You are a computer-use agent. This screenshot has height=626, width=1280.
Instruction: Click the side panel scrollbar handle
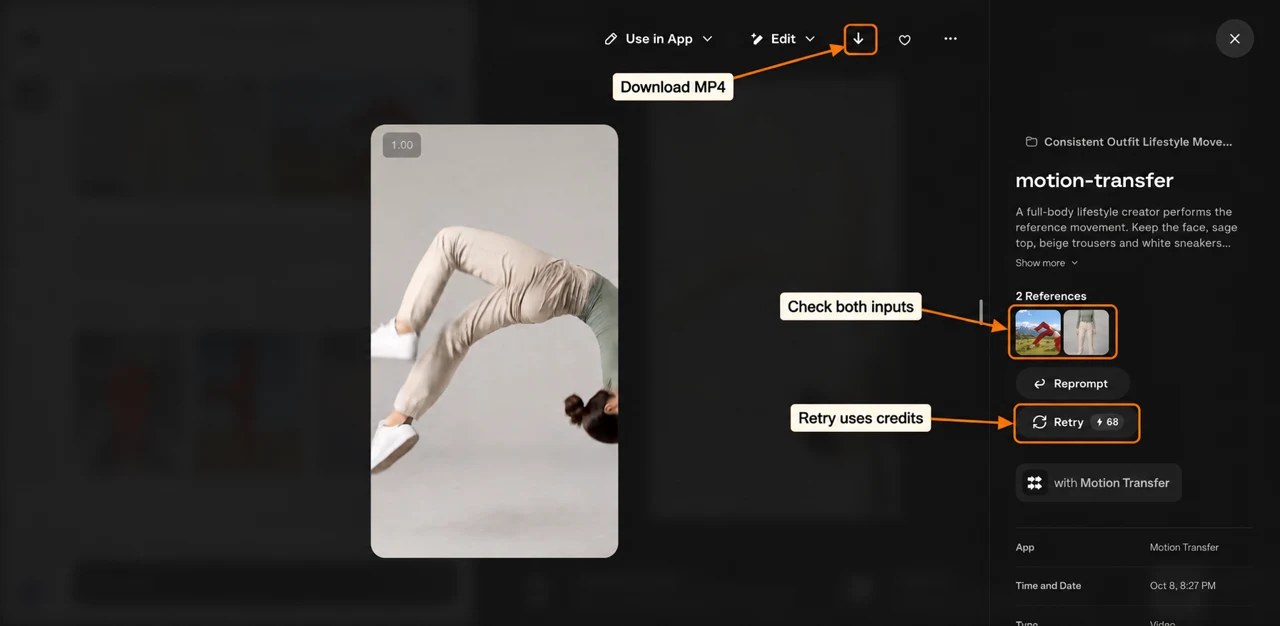981,313
